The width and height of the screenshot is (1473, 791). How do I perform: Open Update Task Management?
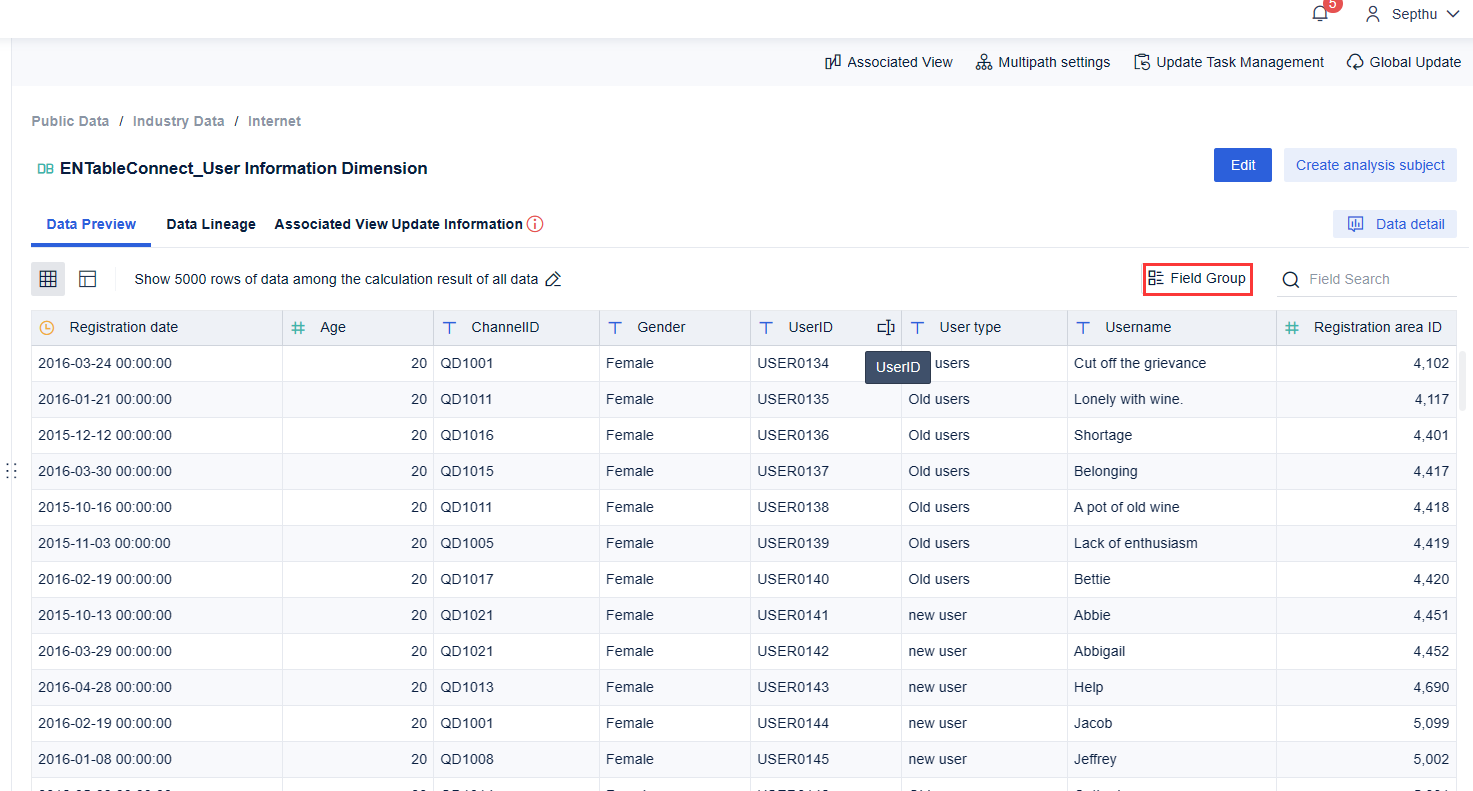click(1229, 62)
